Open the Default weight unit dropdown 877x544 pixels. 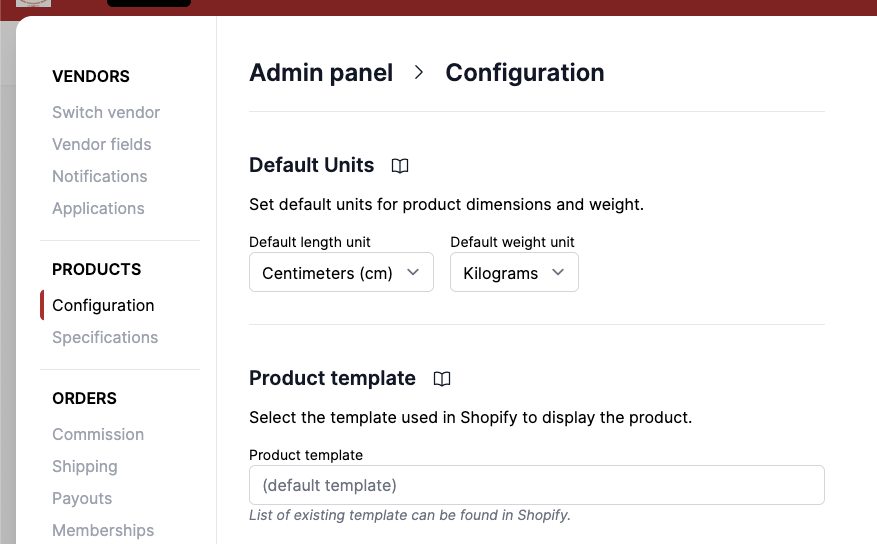[514, 273]
